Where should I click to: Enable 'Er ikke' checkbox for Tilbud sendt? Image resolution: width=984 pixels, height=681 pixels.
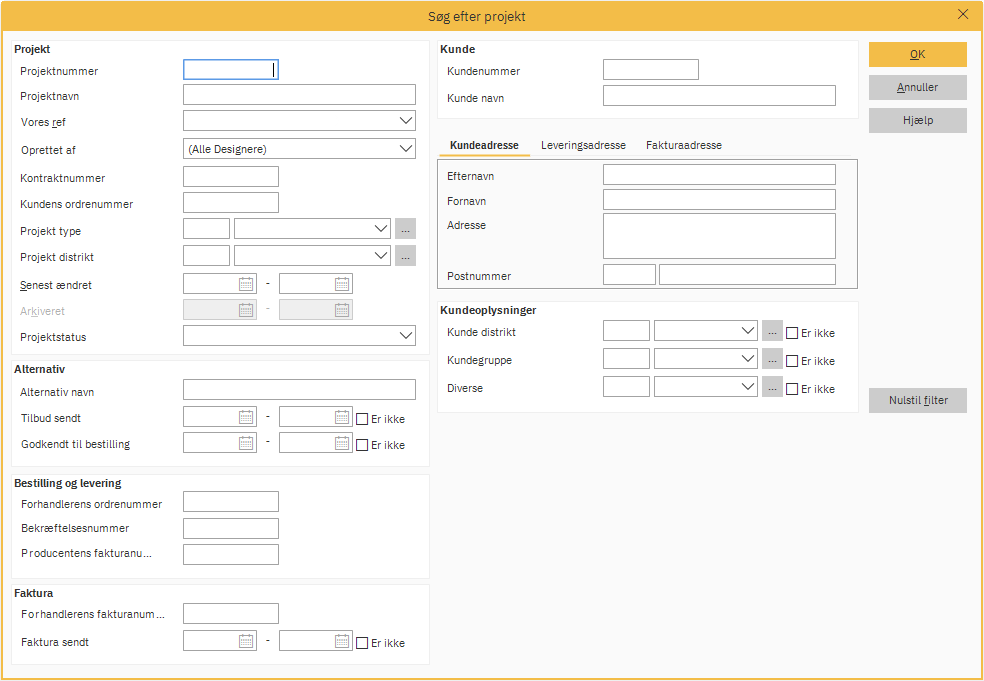tap(362, 419)
